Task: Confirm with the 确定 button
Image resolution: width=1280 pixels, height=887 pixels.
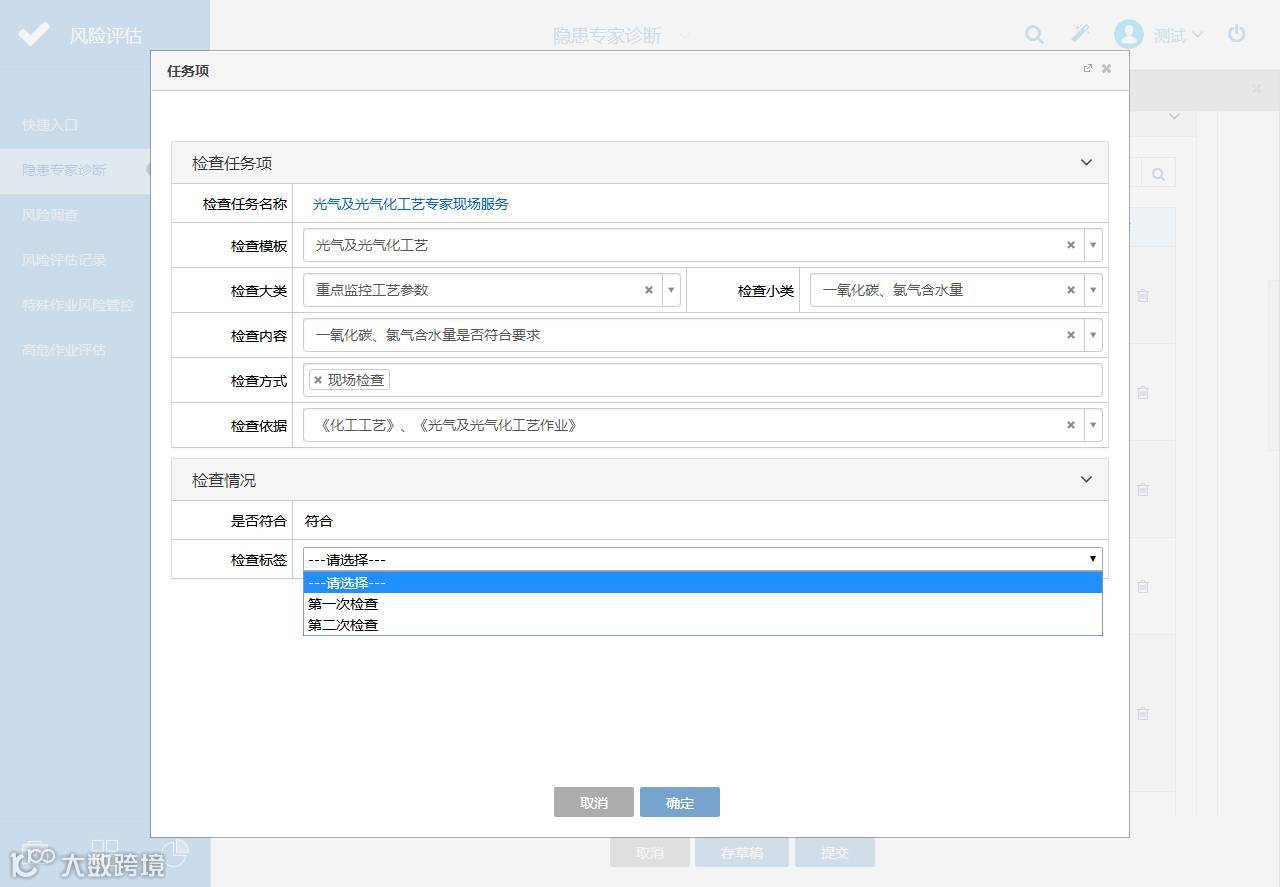Action: [x=680, y=802]
